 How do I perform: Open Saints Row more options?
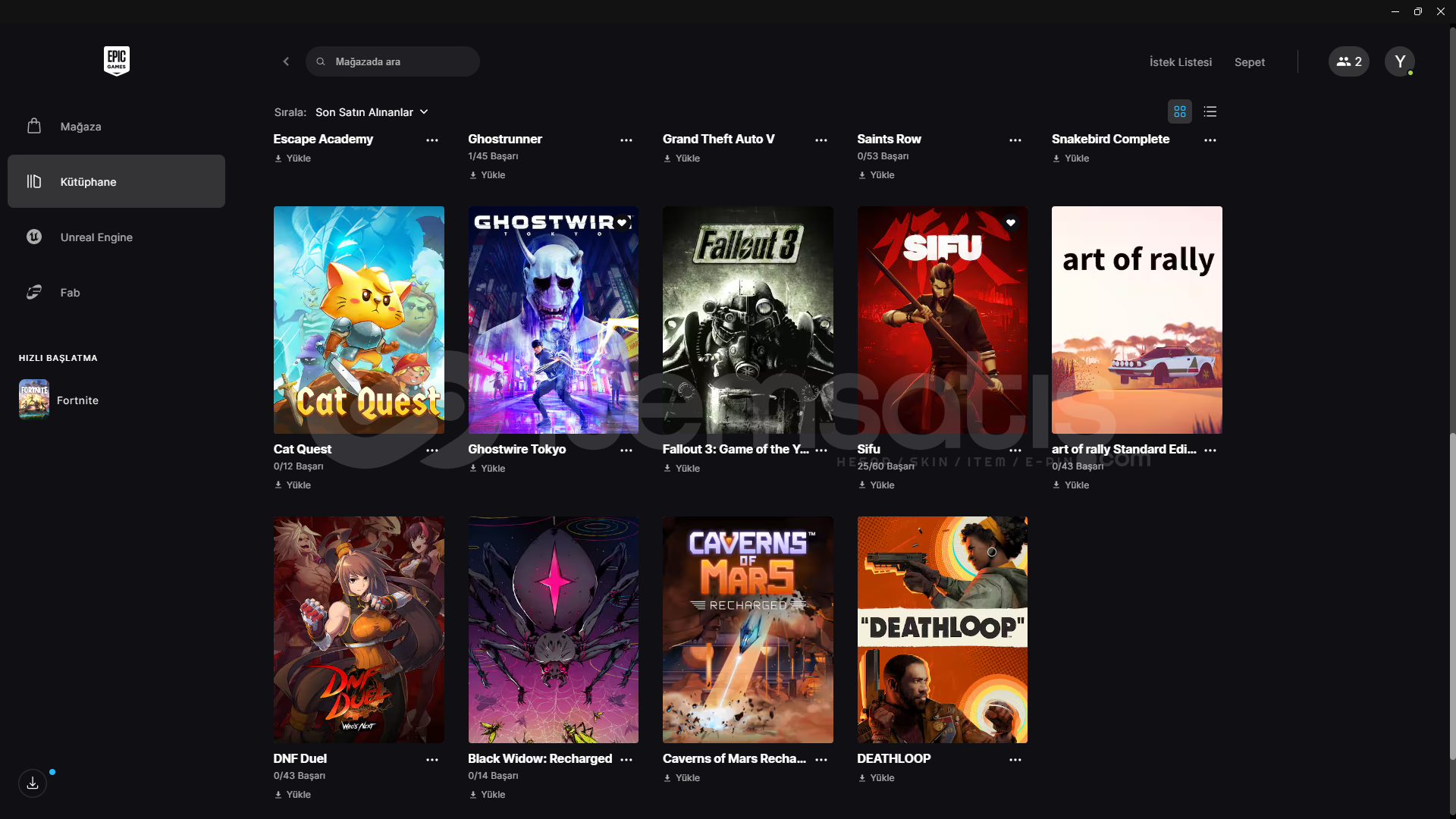click(1015, 140)
